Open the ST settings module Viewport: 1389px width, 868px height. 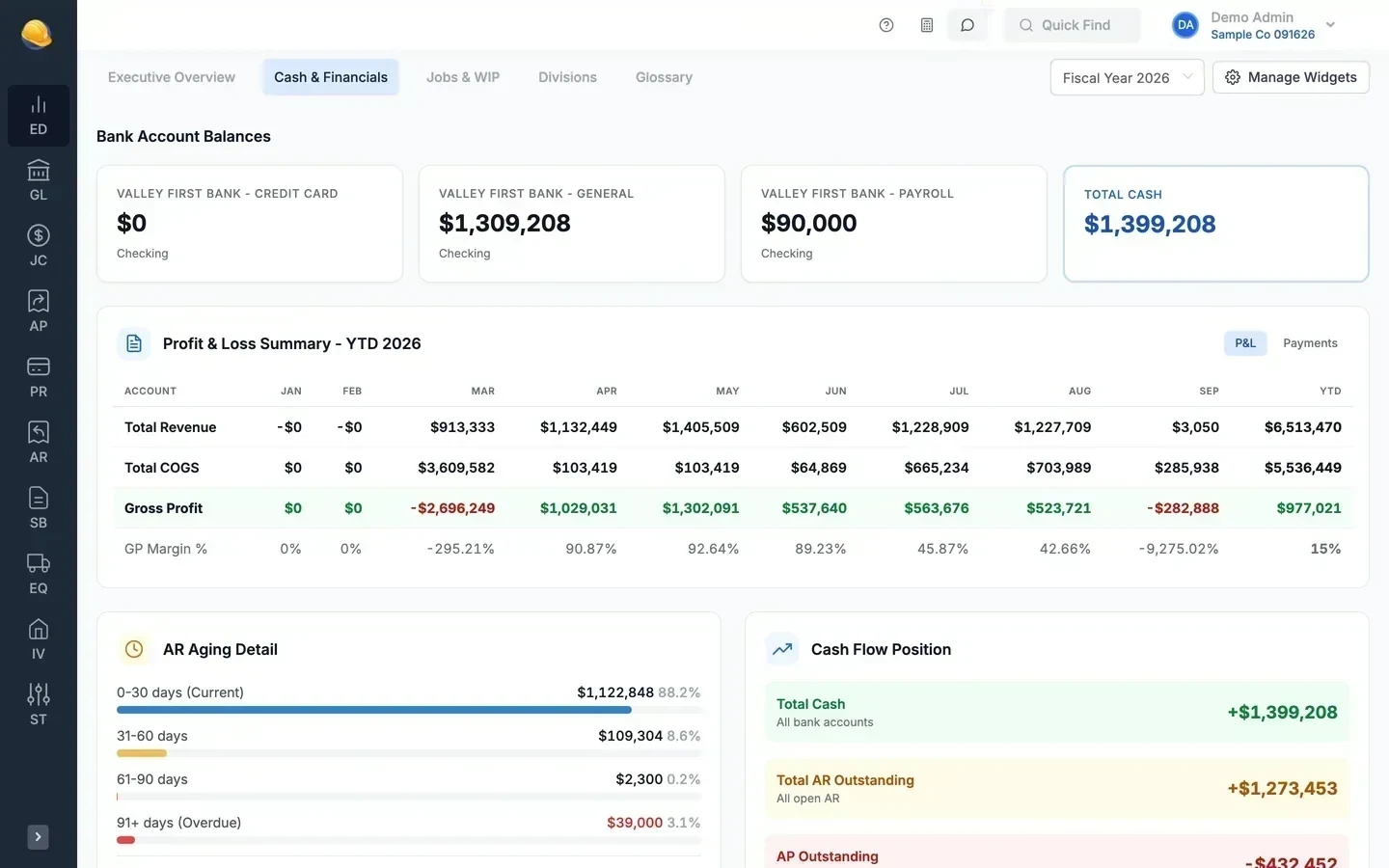coord(39,706)
